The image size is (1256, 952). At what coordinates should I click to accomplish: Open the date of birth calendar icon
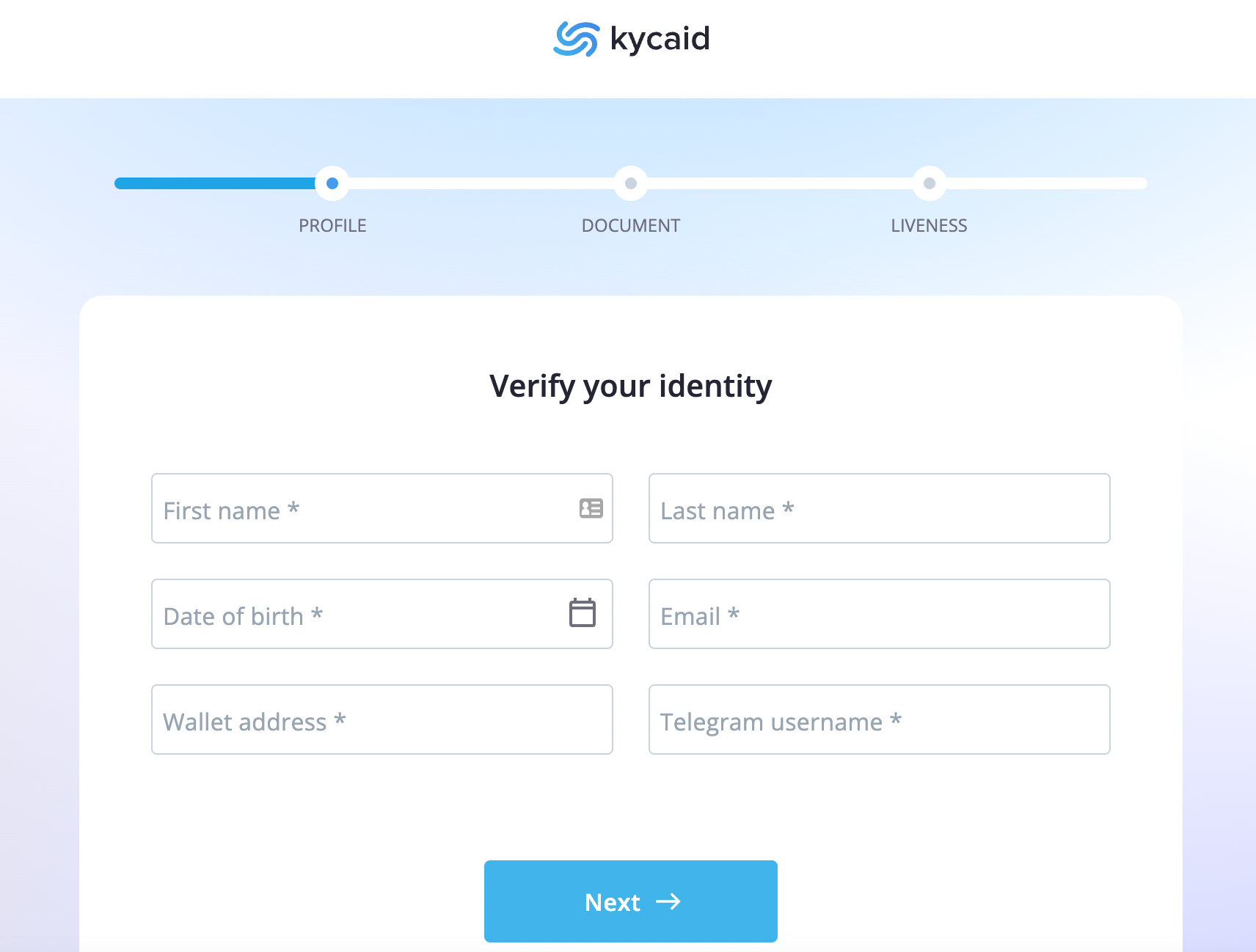(583, 613)
